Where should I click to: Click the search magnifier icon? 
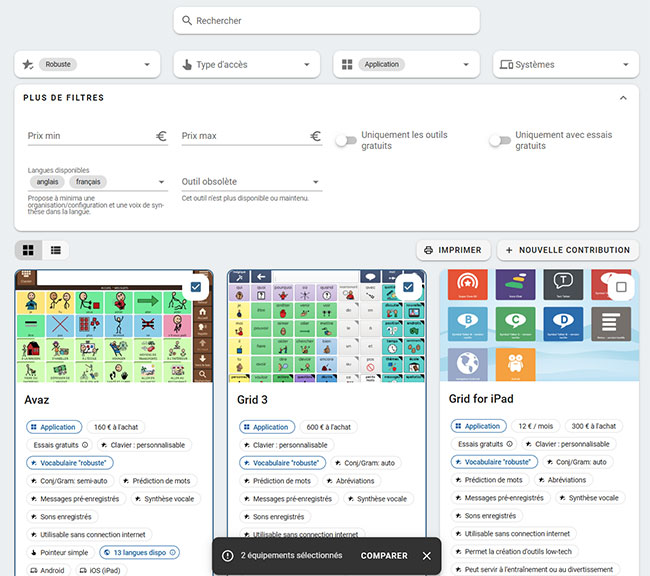tap(186, 20)
